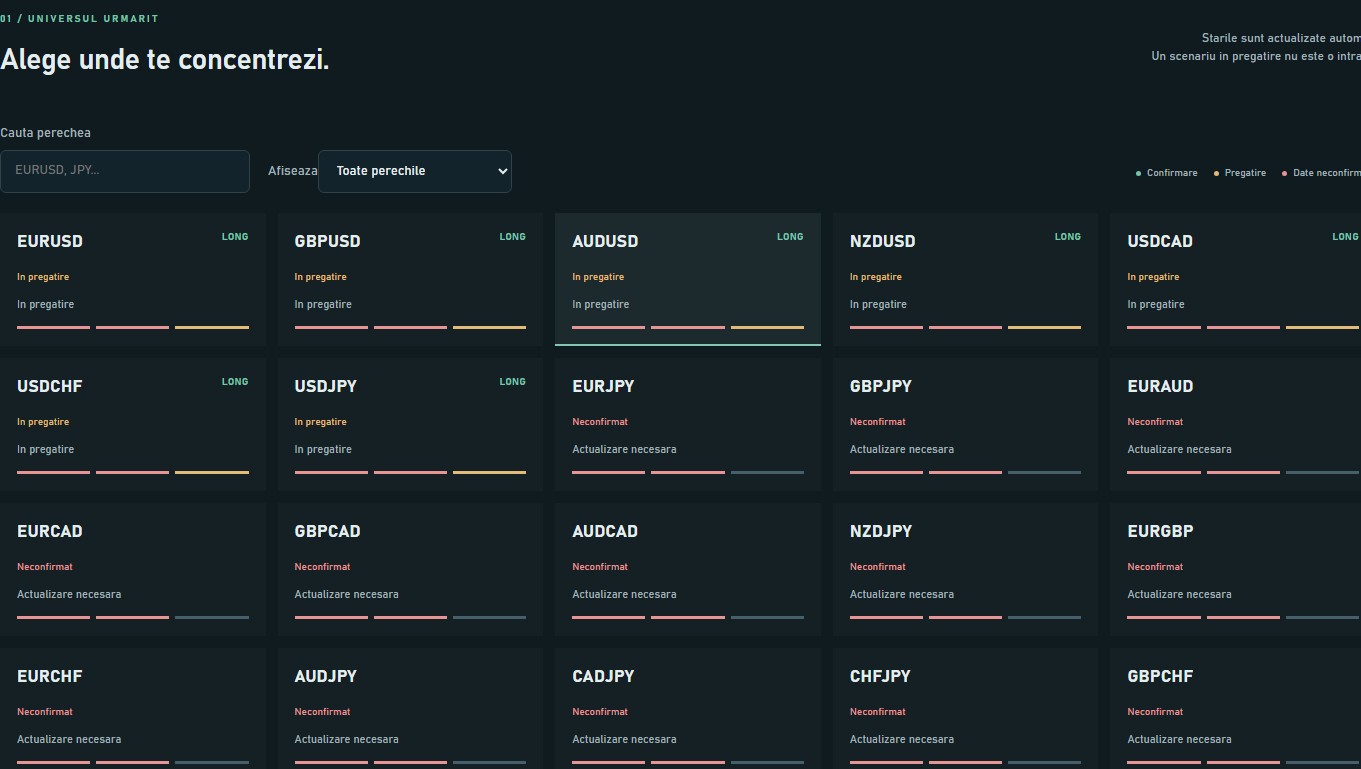The height and width of the screenshot is (769, 1361).
Task: Click the LONG badge on EURUSD
Action: point(235,237)
